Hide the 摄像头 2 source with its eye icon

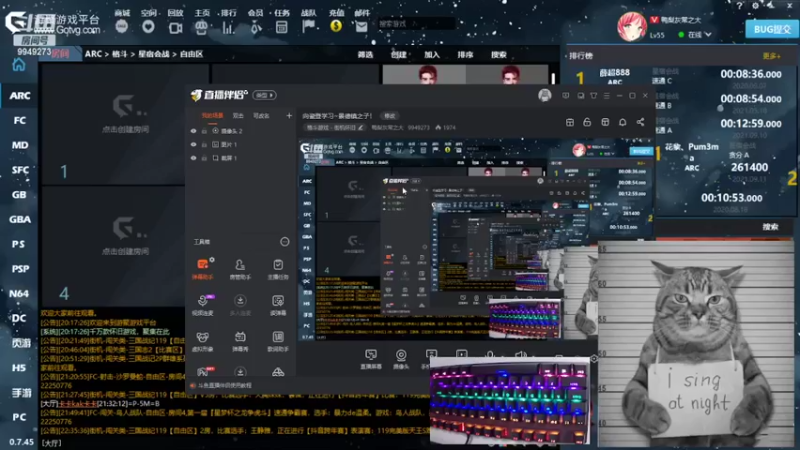pos(193,131)
